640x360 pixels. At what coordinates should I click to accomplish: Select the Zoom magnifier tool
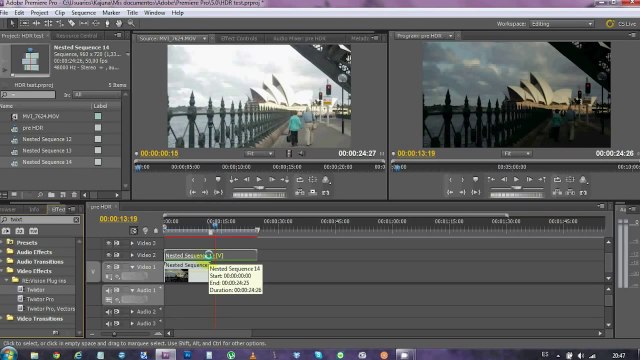coord(131,23)
